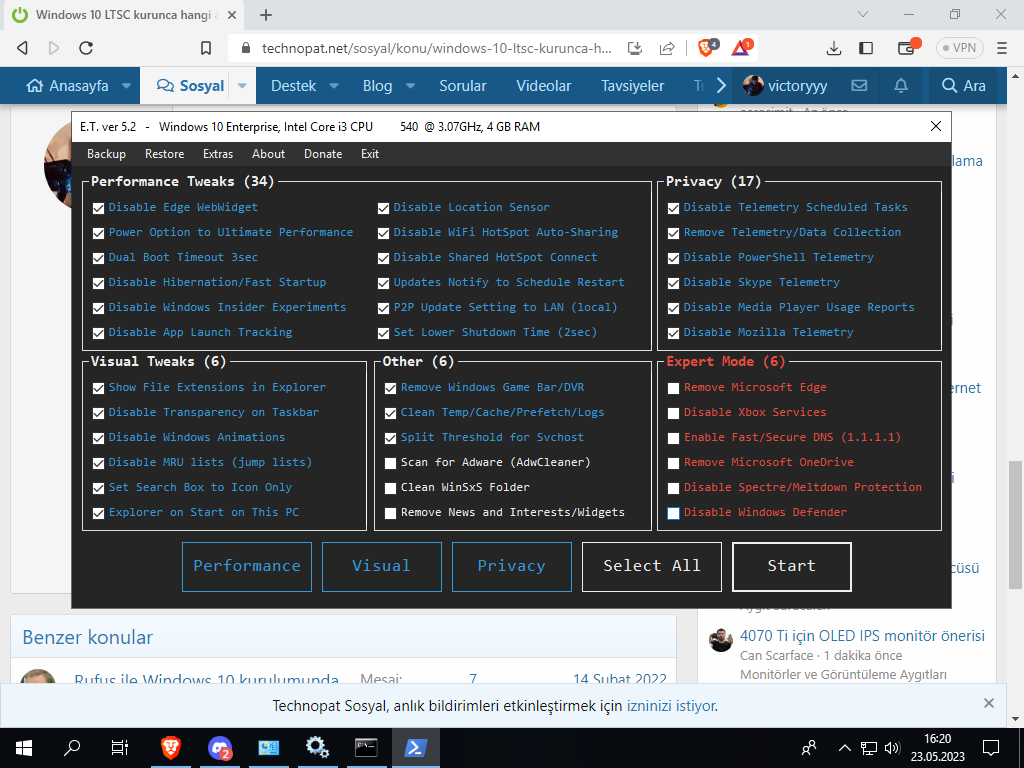Toggle Disable Location Sensor checkbox
This screenshot has height=768, width=1024.
point(383,208)
